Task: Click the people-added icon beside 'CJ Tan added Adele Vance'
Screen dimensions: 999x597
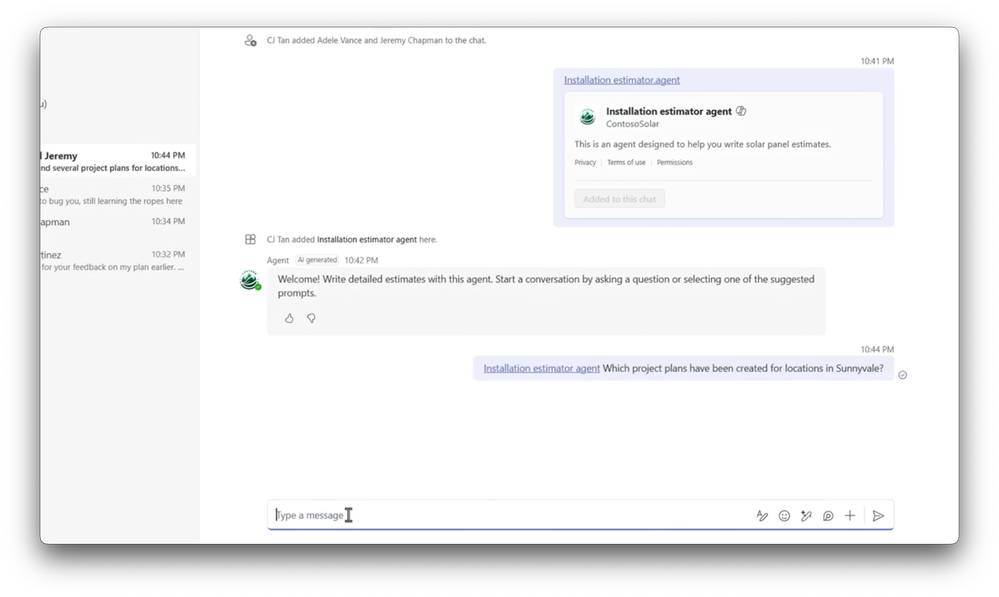Action: (x=250, y=40)
